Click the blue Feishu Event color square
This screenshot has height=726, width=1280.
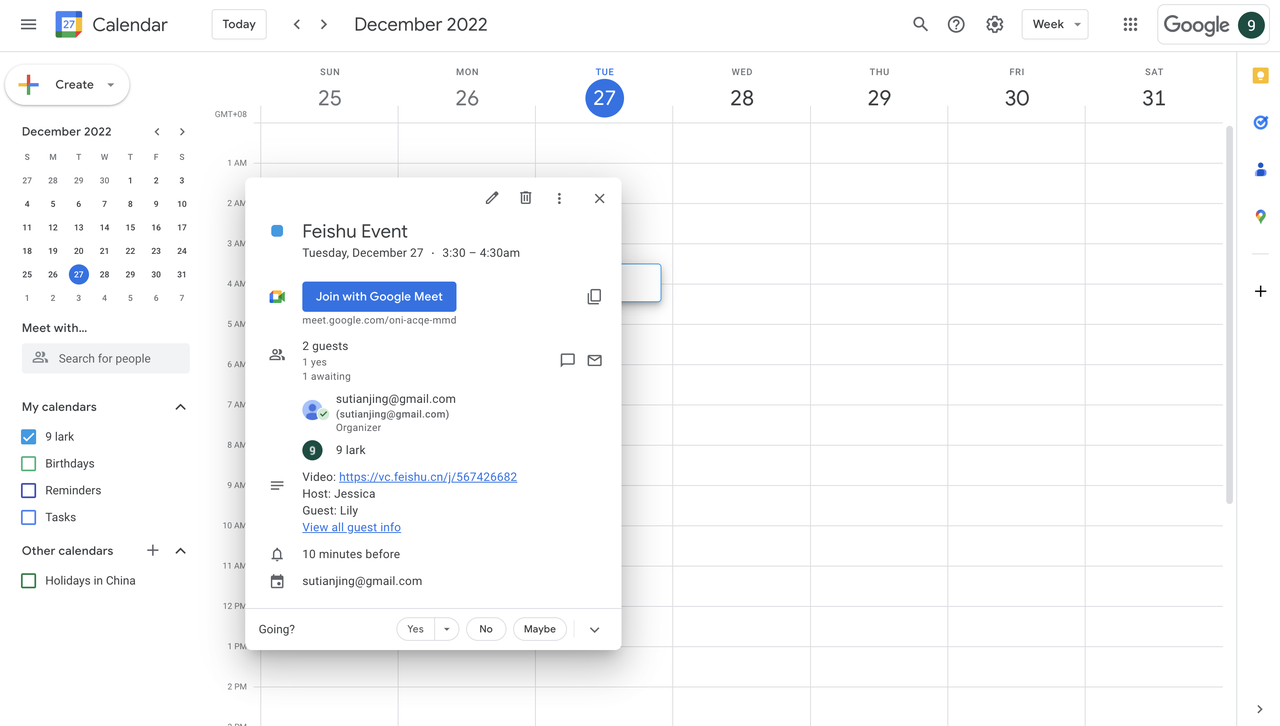[x=277, y=231]
